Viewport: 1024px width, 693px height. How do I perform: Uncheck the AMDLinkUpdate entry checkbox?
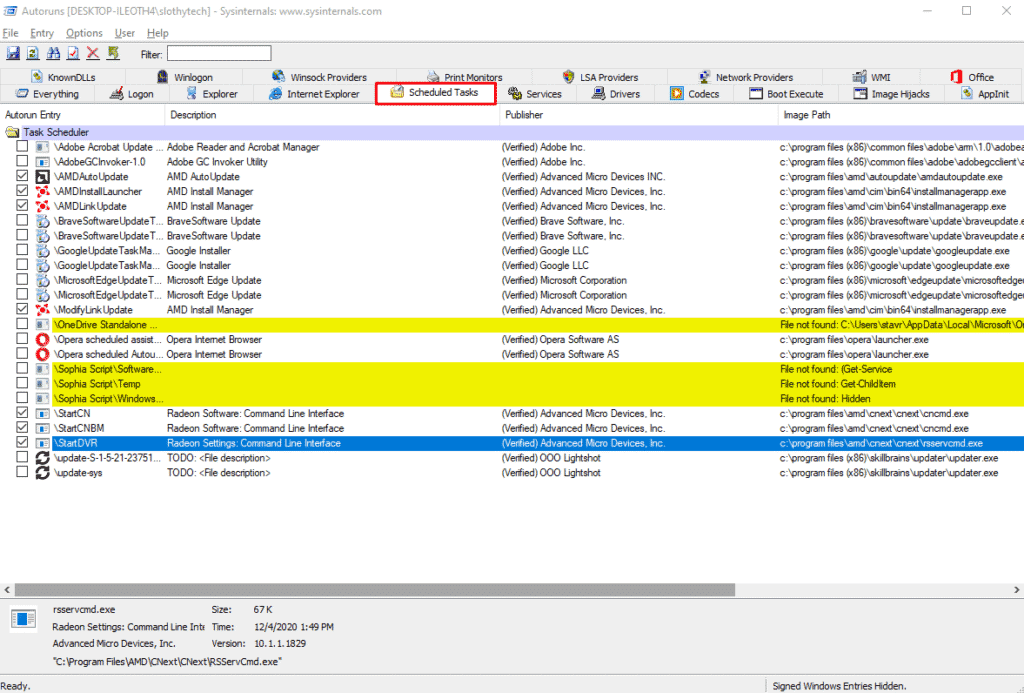tap(22, 206)
